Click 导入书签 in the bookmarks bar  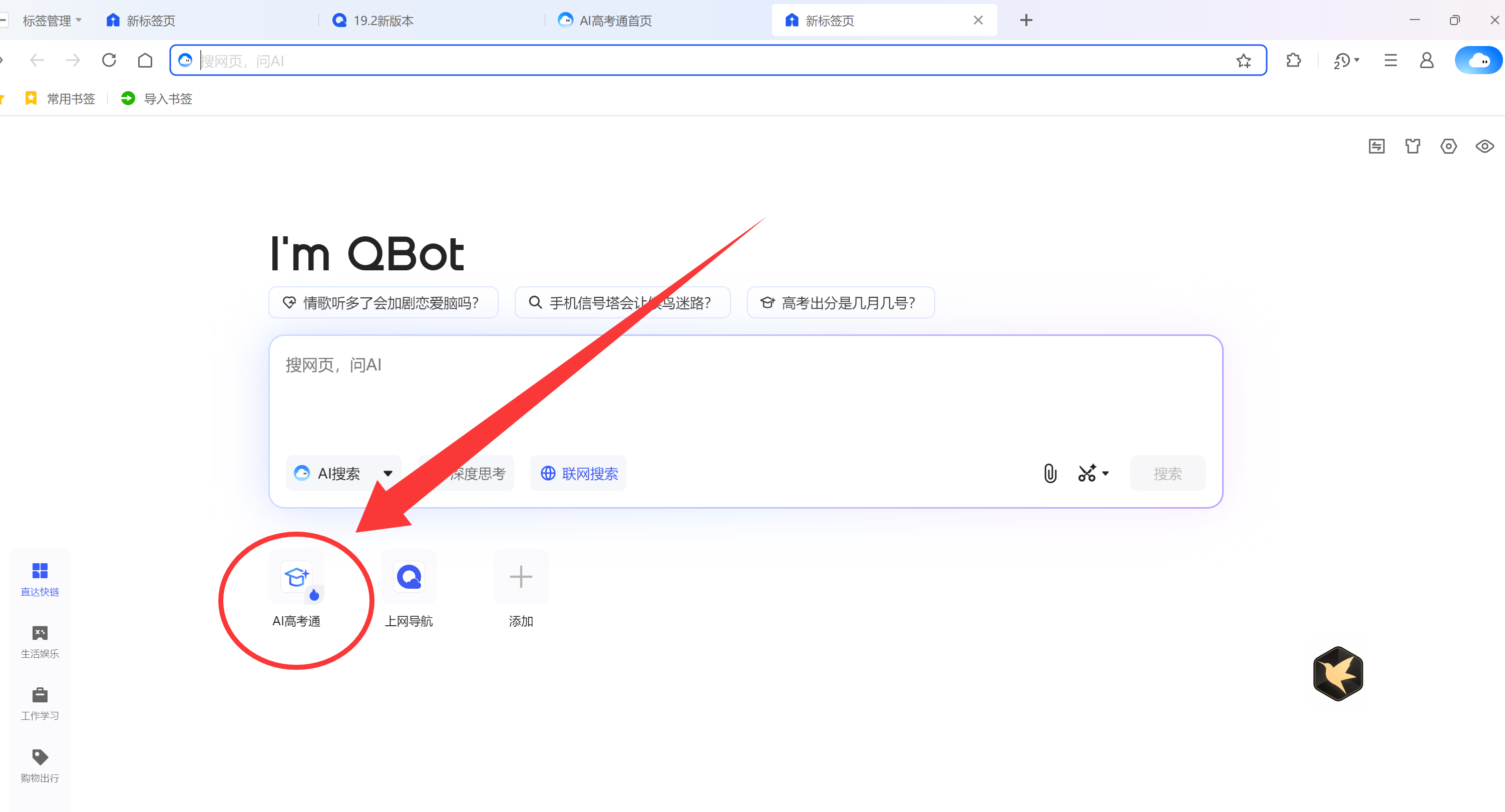pyautogui.click(x=157, y=99)
